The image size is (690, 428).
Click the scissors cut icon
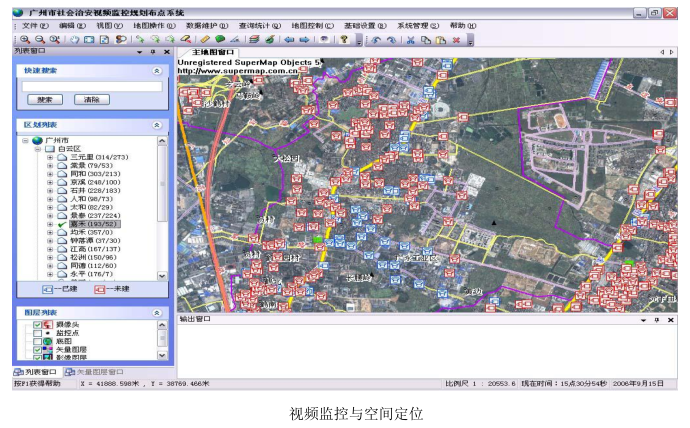411,40
